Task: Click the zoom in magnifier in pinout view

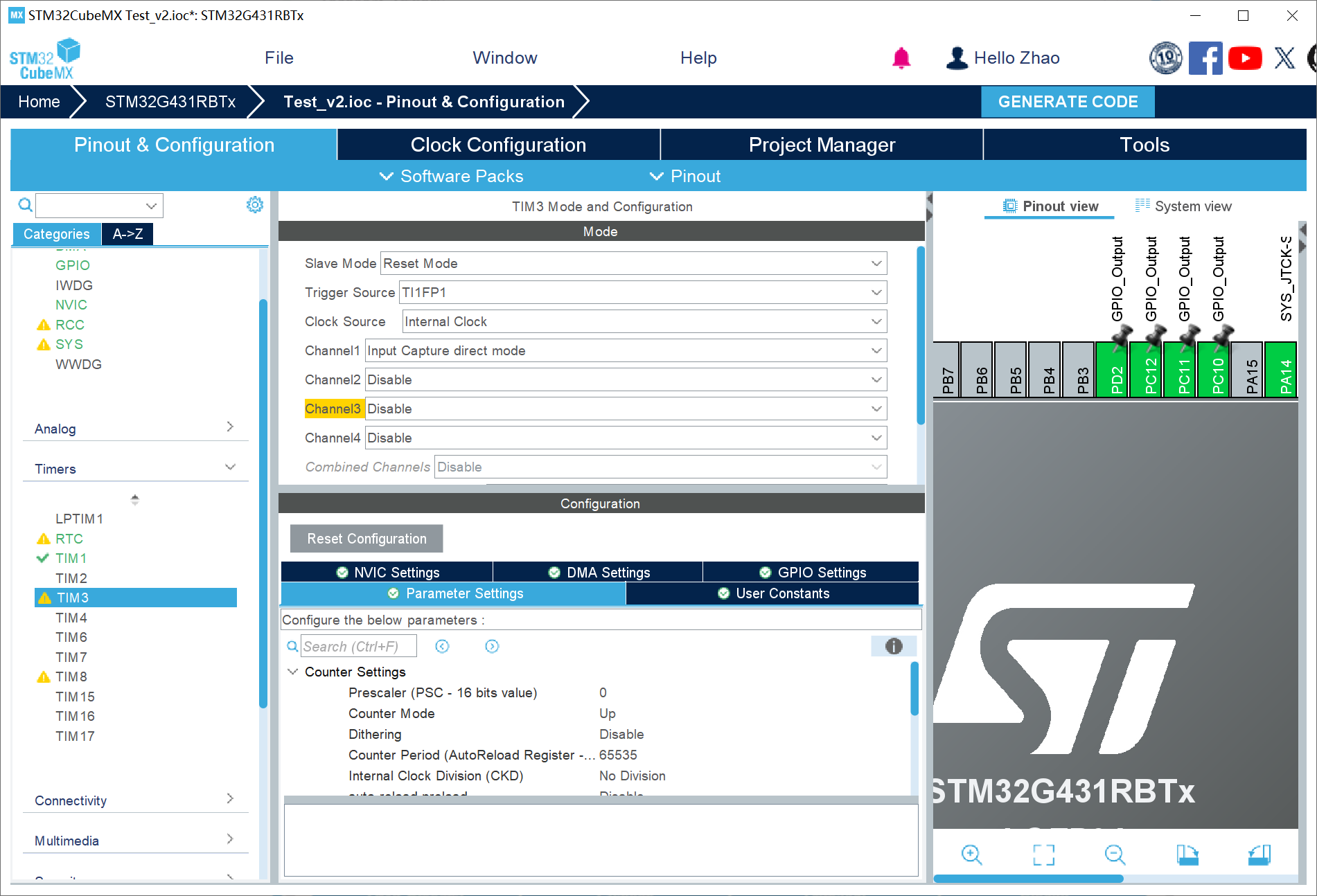Action: [x=971, y=854]
